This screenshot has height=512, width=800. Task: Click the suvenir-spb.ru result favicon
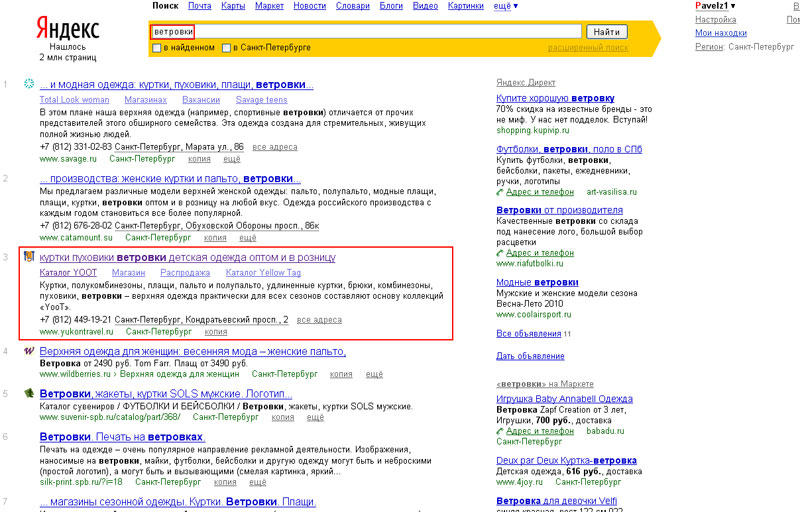point(29,393)
